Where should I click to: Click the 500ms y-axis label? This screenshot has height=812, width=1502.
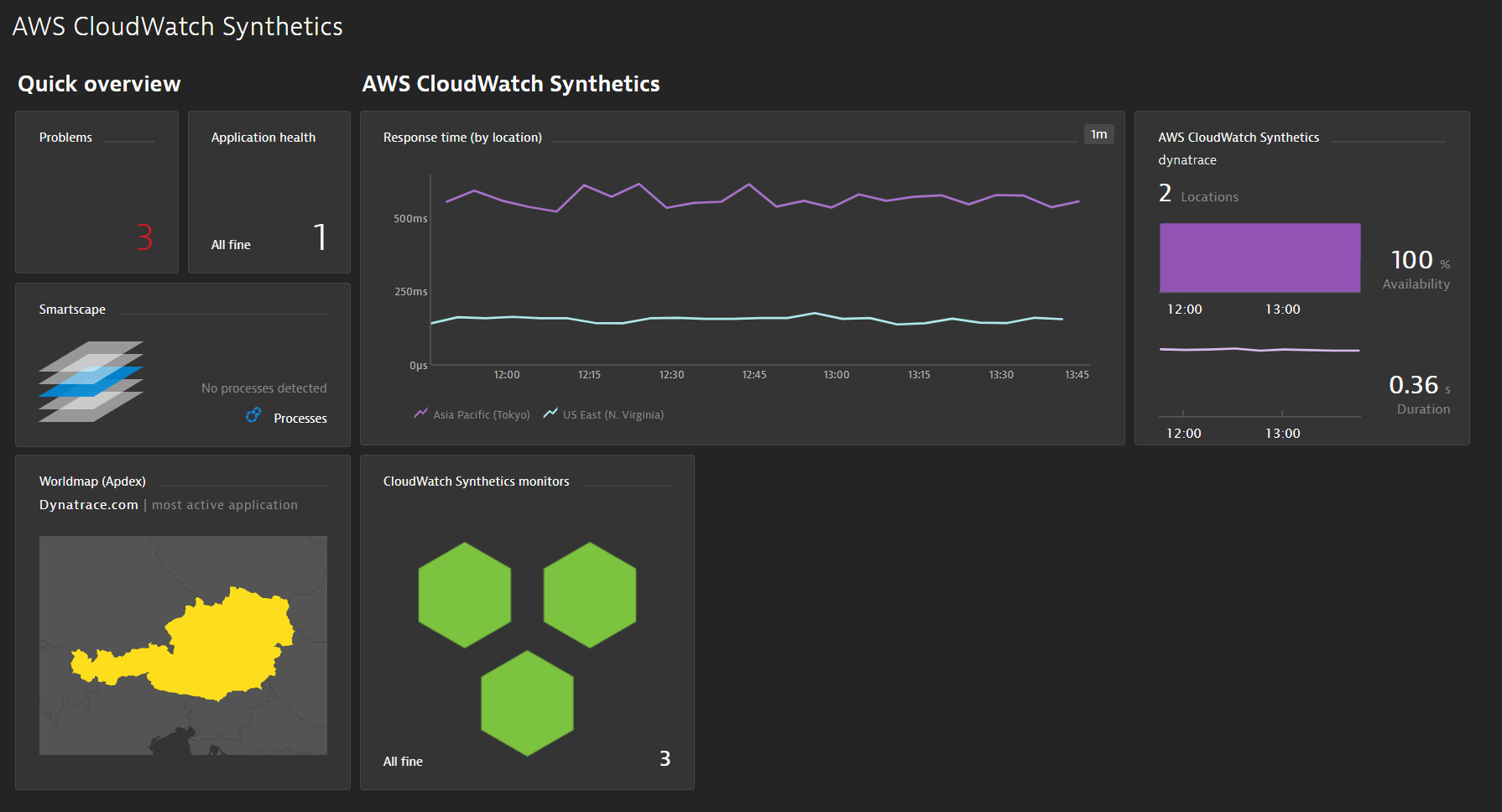click(x=410, y=219)
